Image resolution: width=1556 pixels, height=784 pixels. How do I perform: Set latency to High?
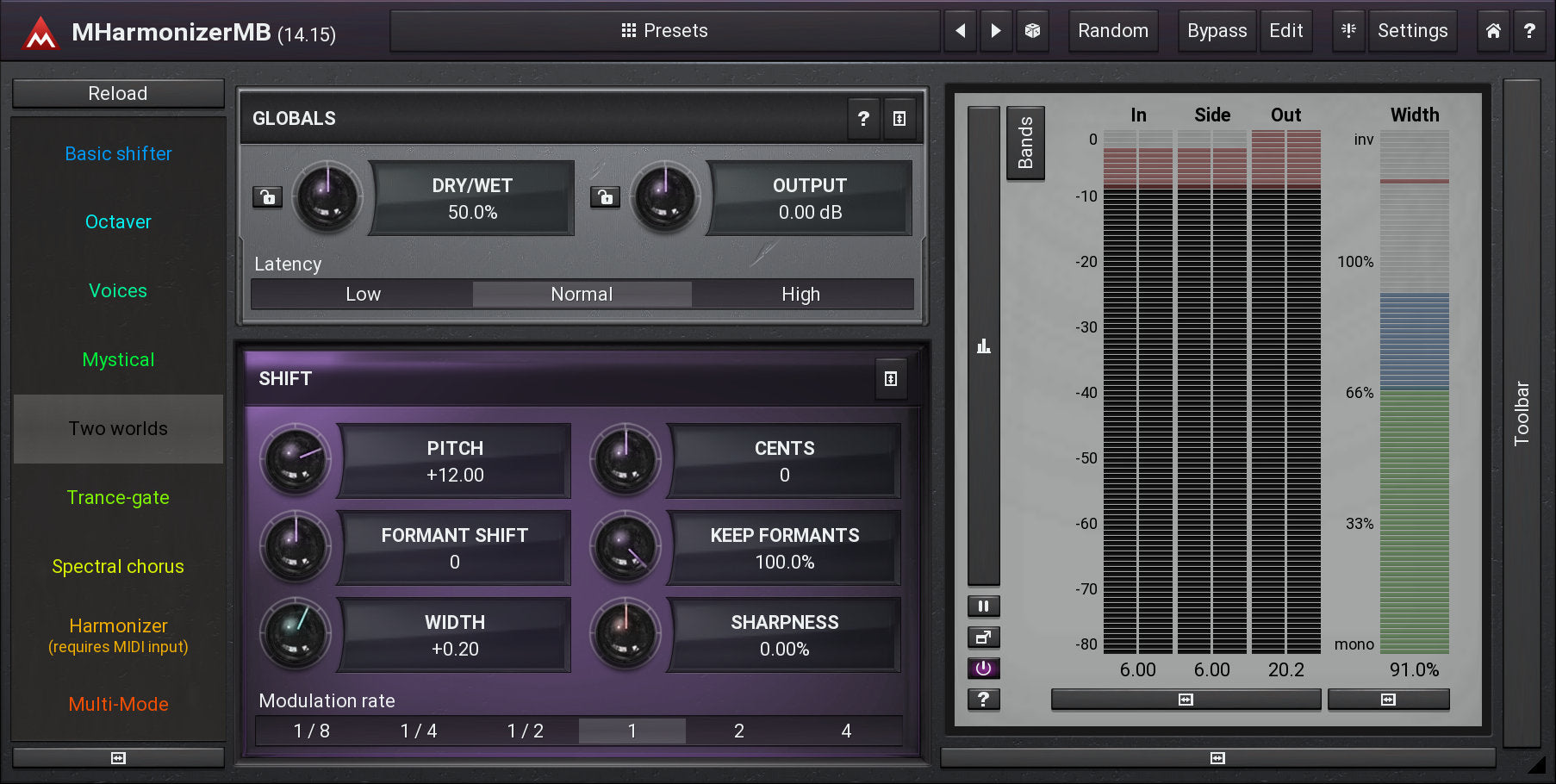[x=800, y=295]
